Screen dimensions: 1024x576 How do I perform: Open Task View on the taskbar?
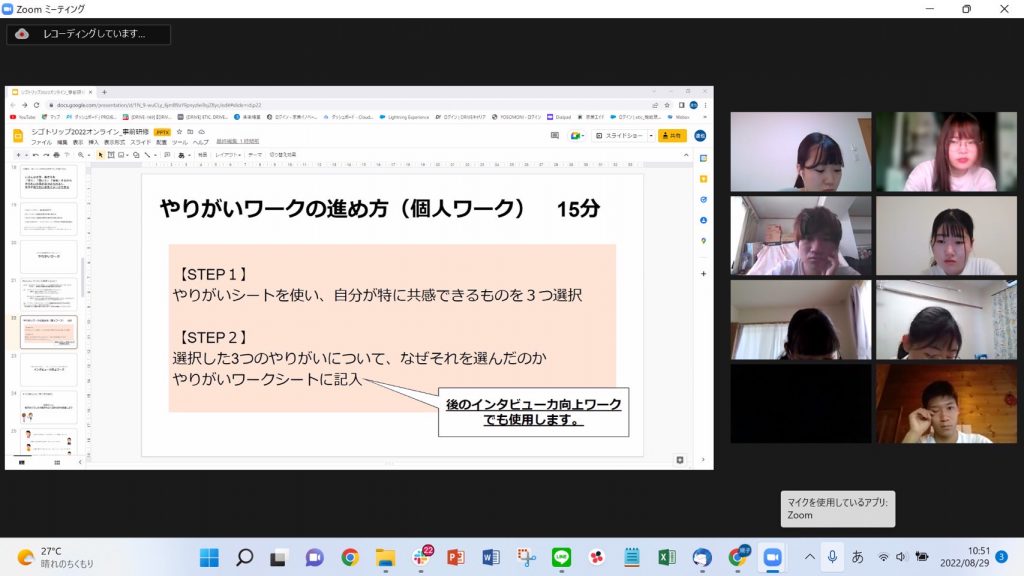(x=279, y=558)
